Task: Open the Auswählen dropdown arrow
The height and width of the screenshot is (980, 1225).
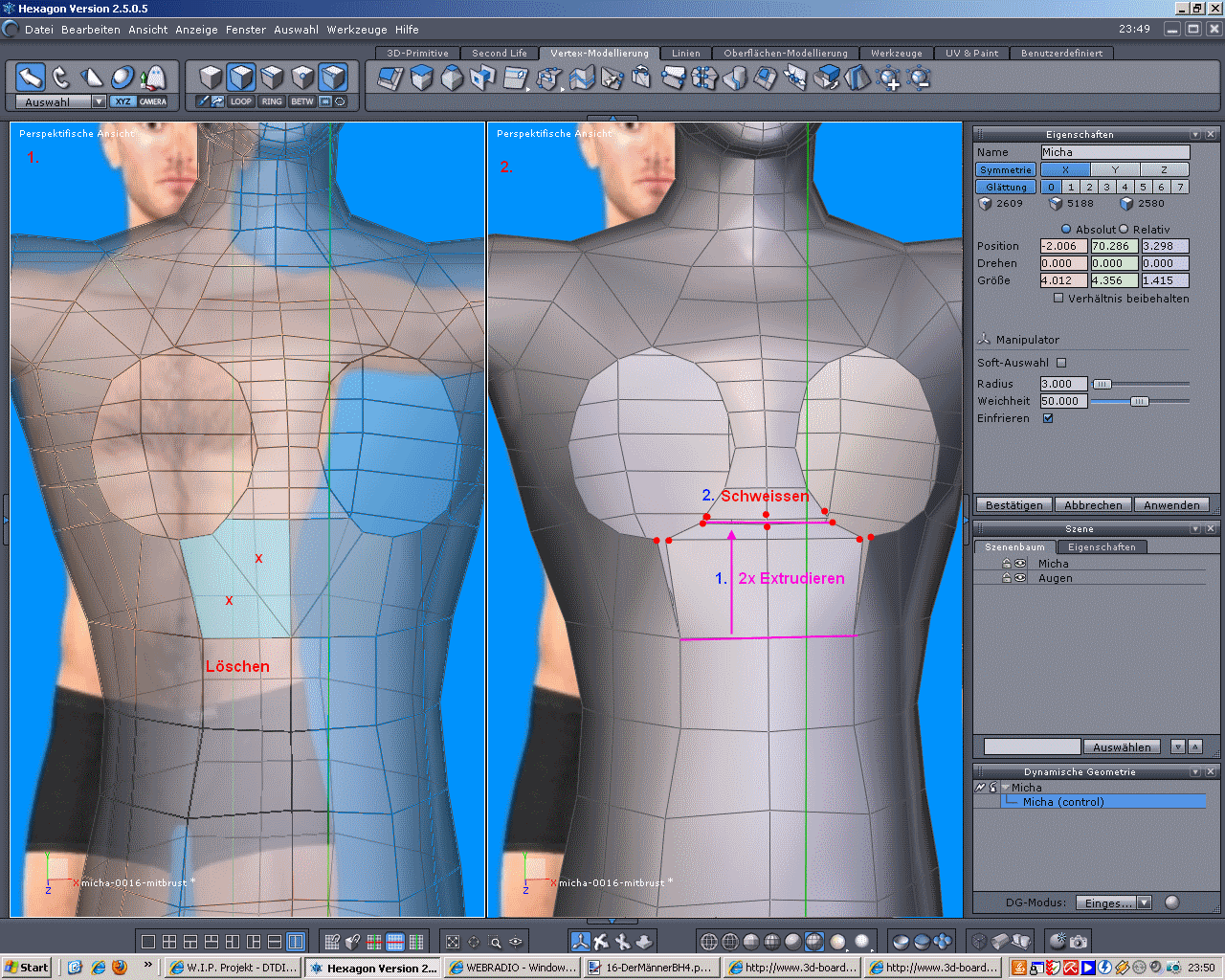Action: coord(1178,746)
